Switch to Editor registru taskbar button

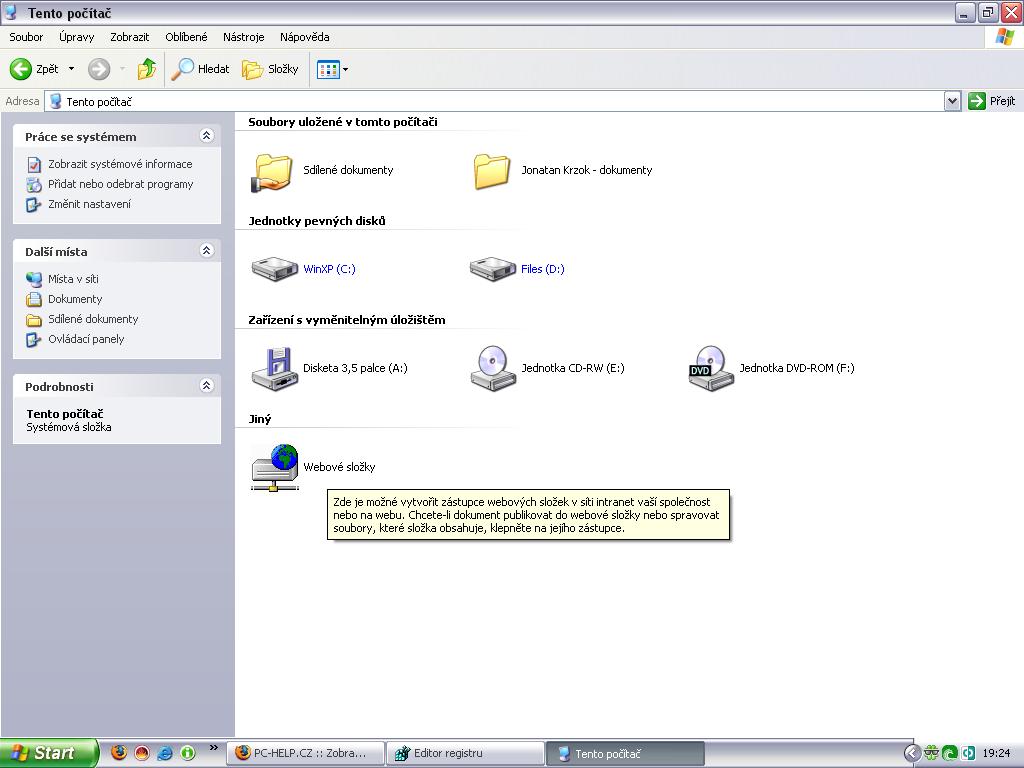click(x=465, y=753)
